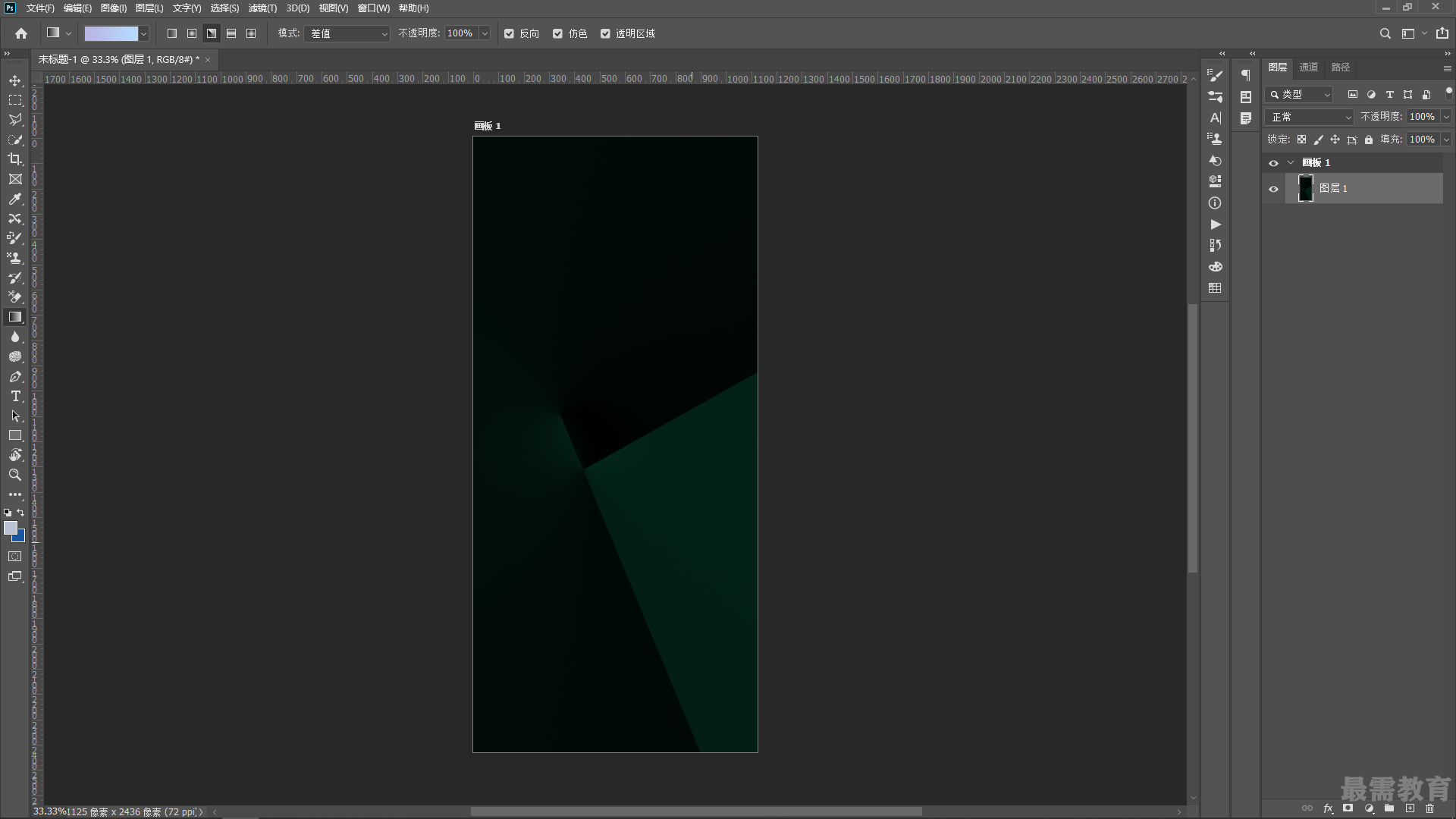Image resolution: width=1456 pixels, height=819 pixels.
Task: Open the 滤镜(T) menu
Action: 262,8
